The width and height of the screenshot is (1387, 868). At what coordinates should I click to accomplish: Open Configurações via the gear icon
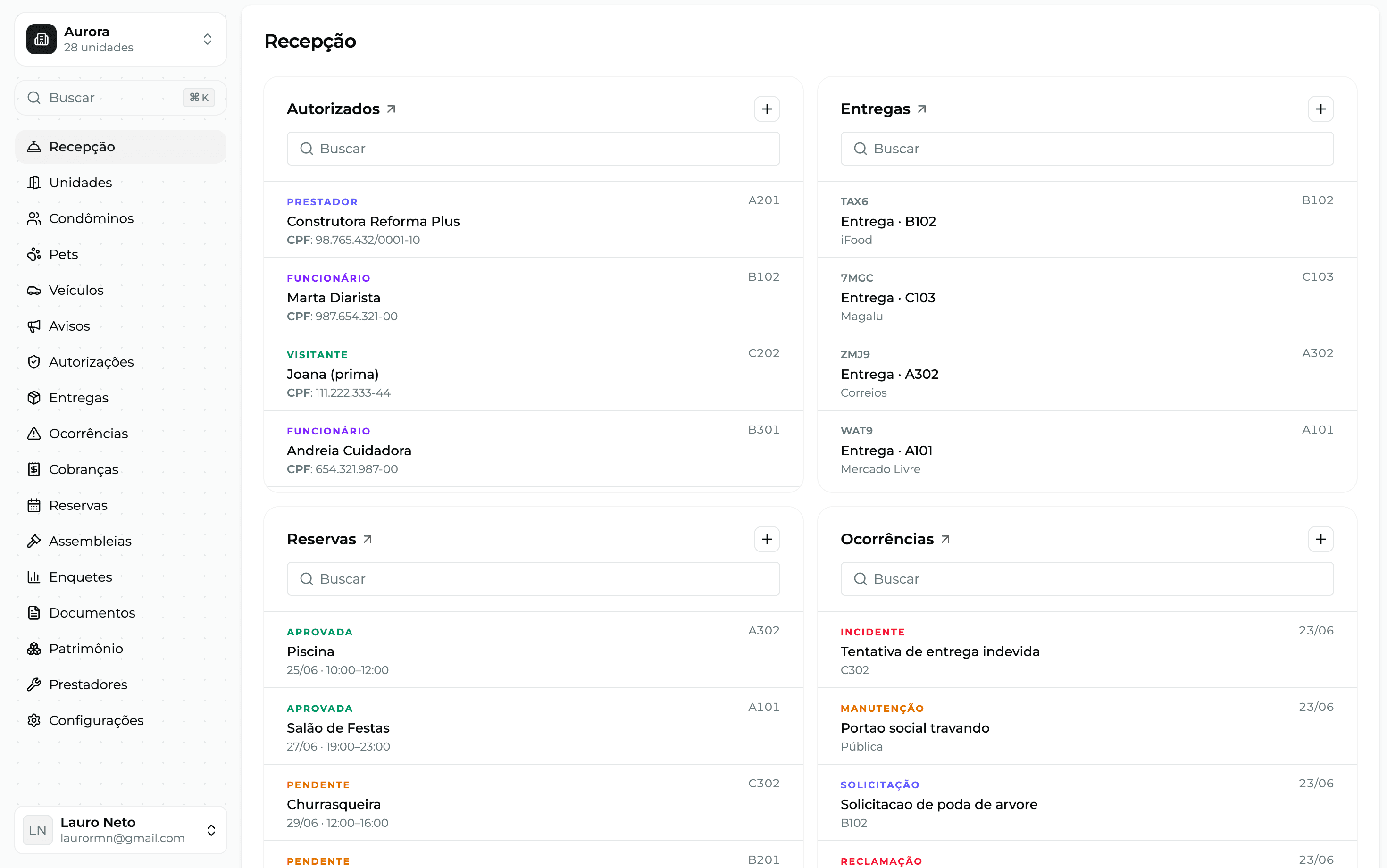tap(34, 720)
